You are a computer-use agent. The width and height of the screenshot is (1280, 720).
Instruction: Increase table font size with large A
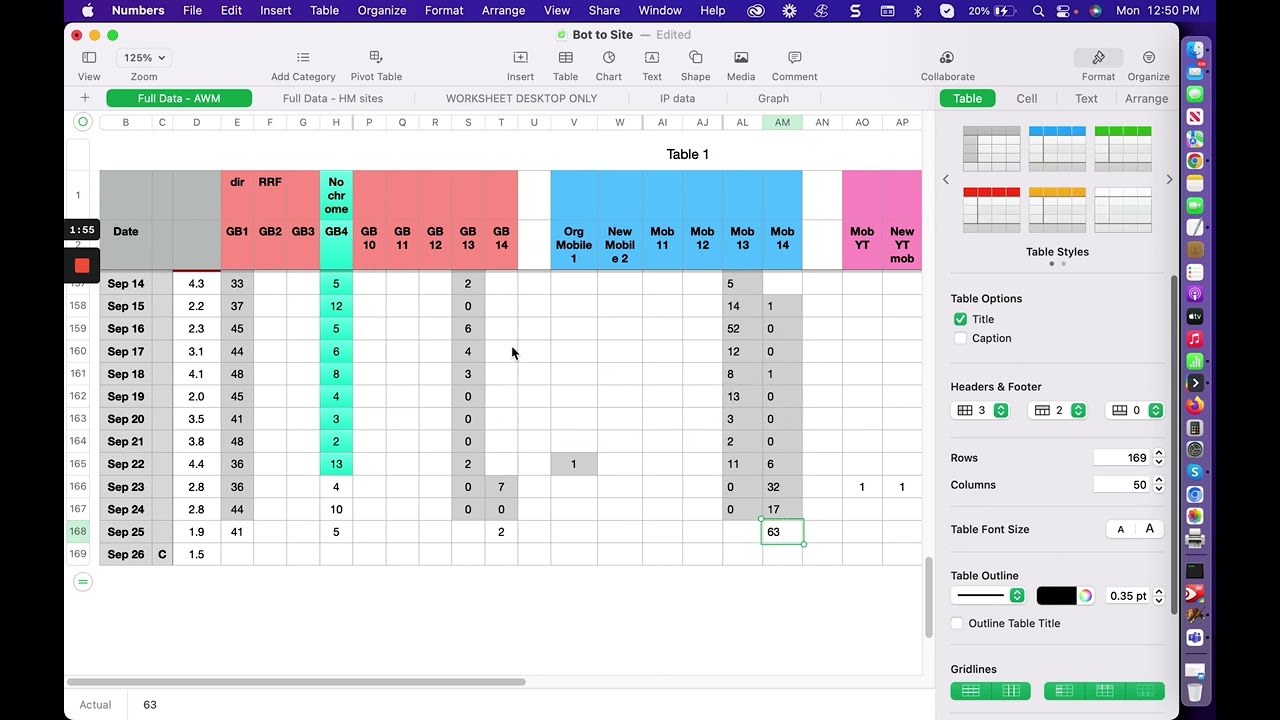1150,530
